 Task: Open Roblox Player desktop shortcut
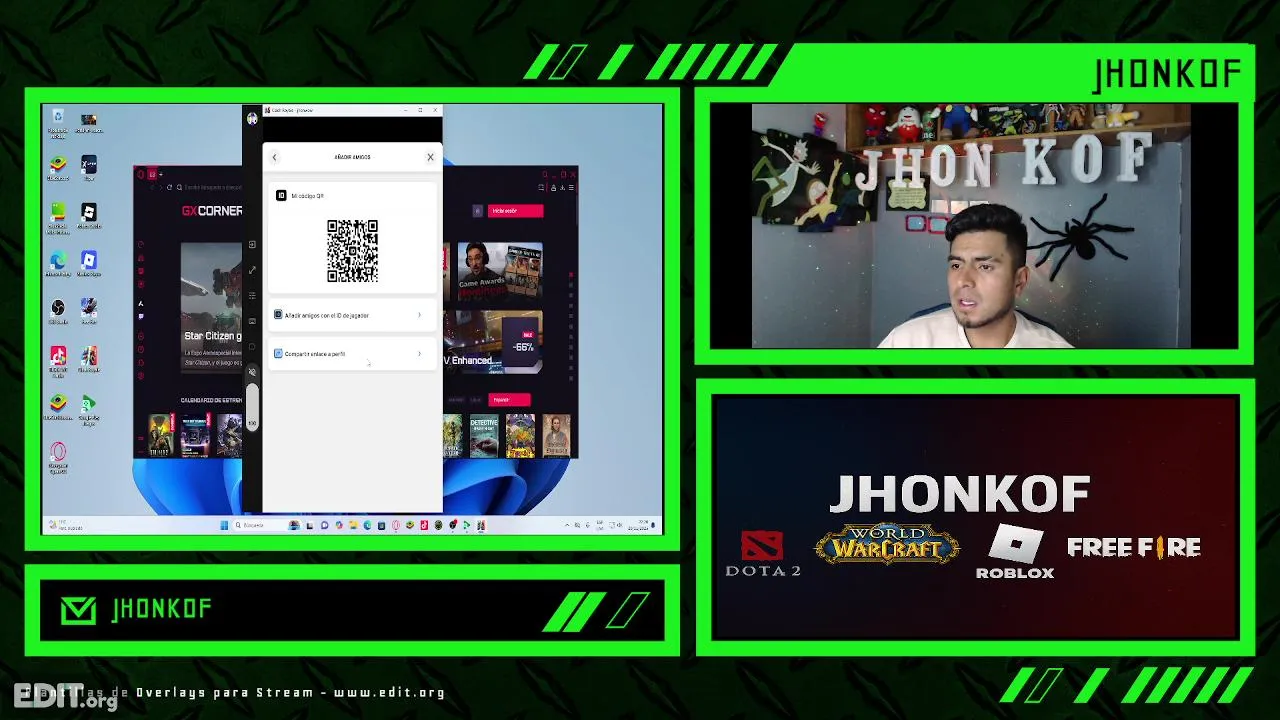[89, 262]
